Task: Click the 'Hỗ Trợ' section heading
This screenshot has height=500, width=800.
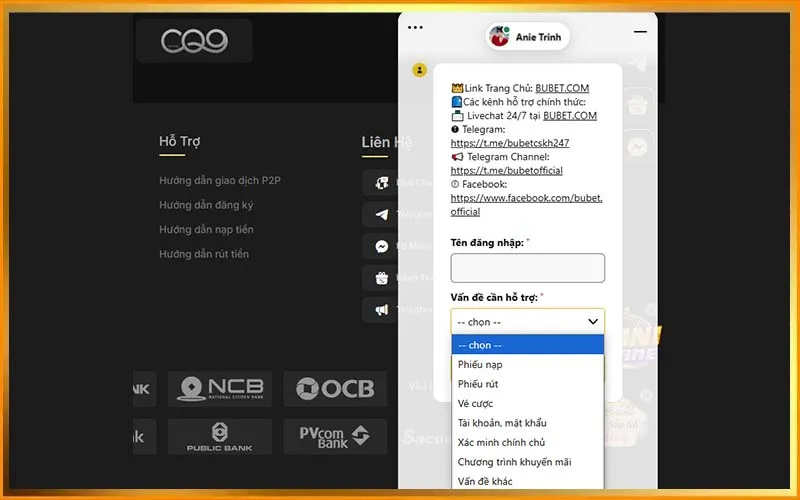Action: tap(180, 141)
